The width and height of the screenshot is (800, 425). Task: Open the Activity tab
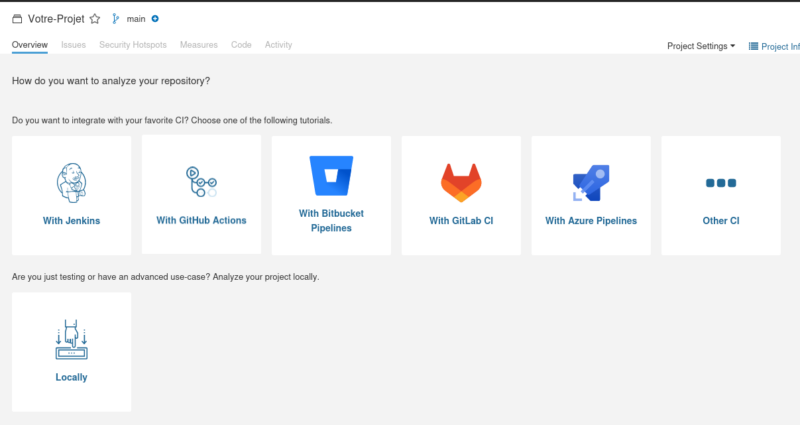coord(278,45)
